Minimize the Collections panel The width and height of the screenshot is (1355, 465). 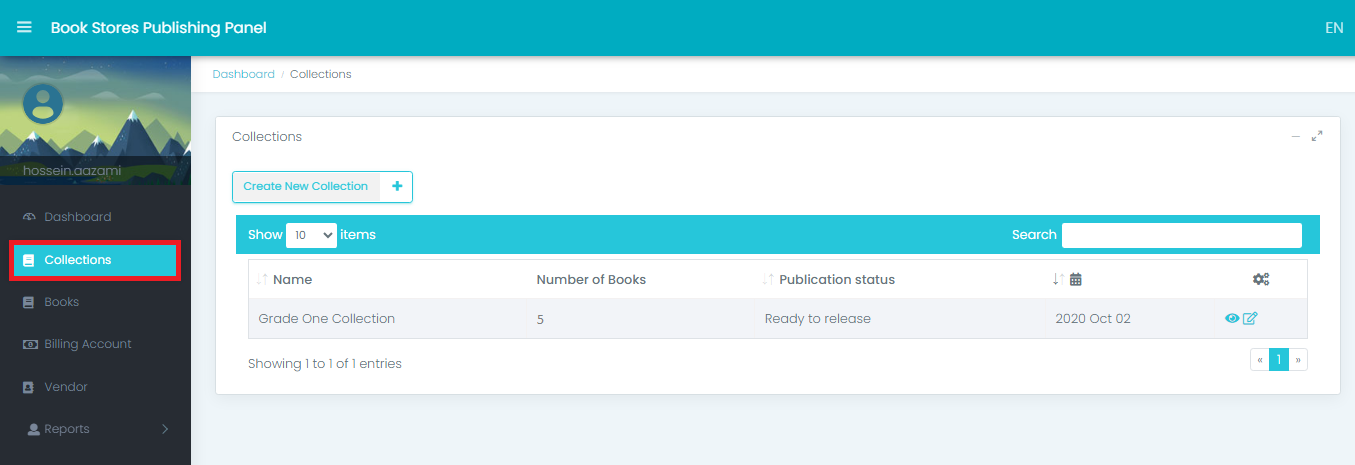click(x=1296, y=136)
